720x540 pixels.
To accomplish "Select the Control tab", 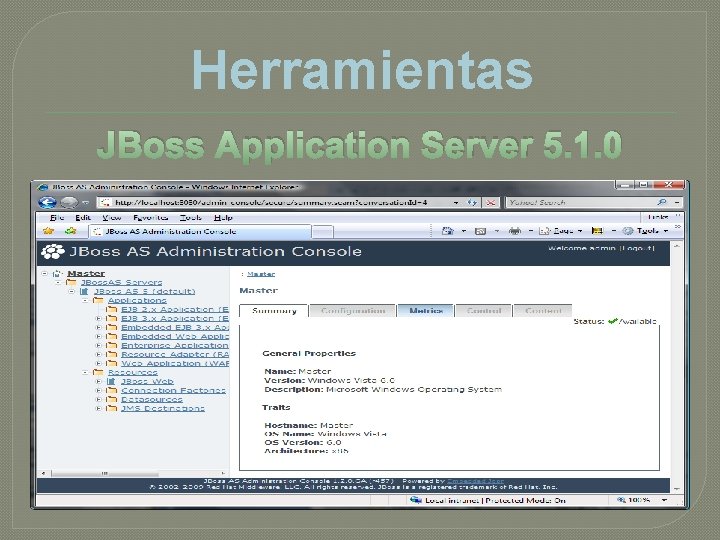I will click(x=484, y=311).
